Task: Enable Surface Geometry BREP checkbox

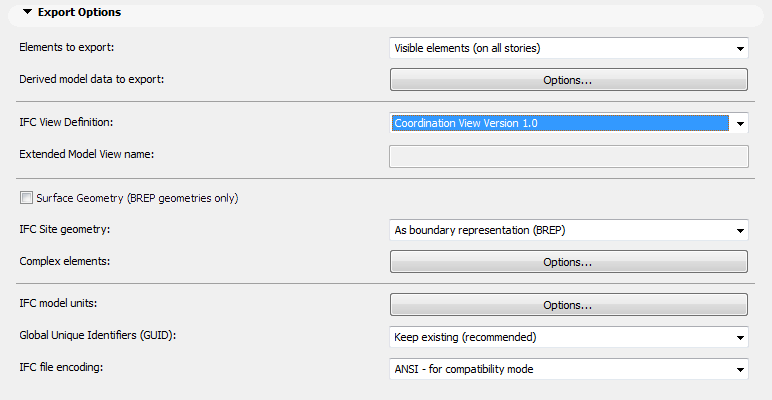Action: tap(26, 198)
